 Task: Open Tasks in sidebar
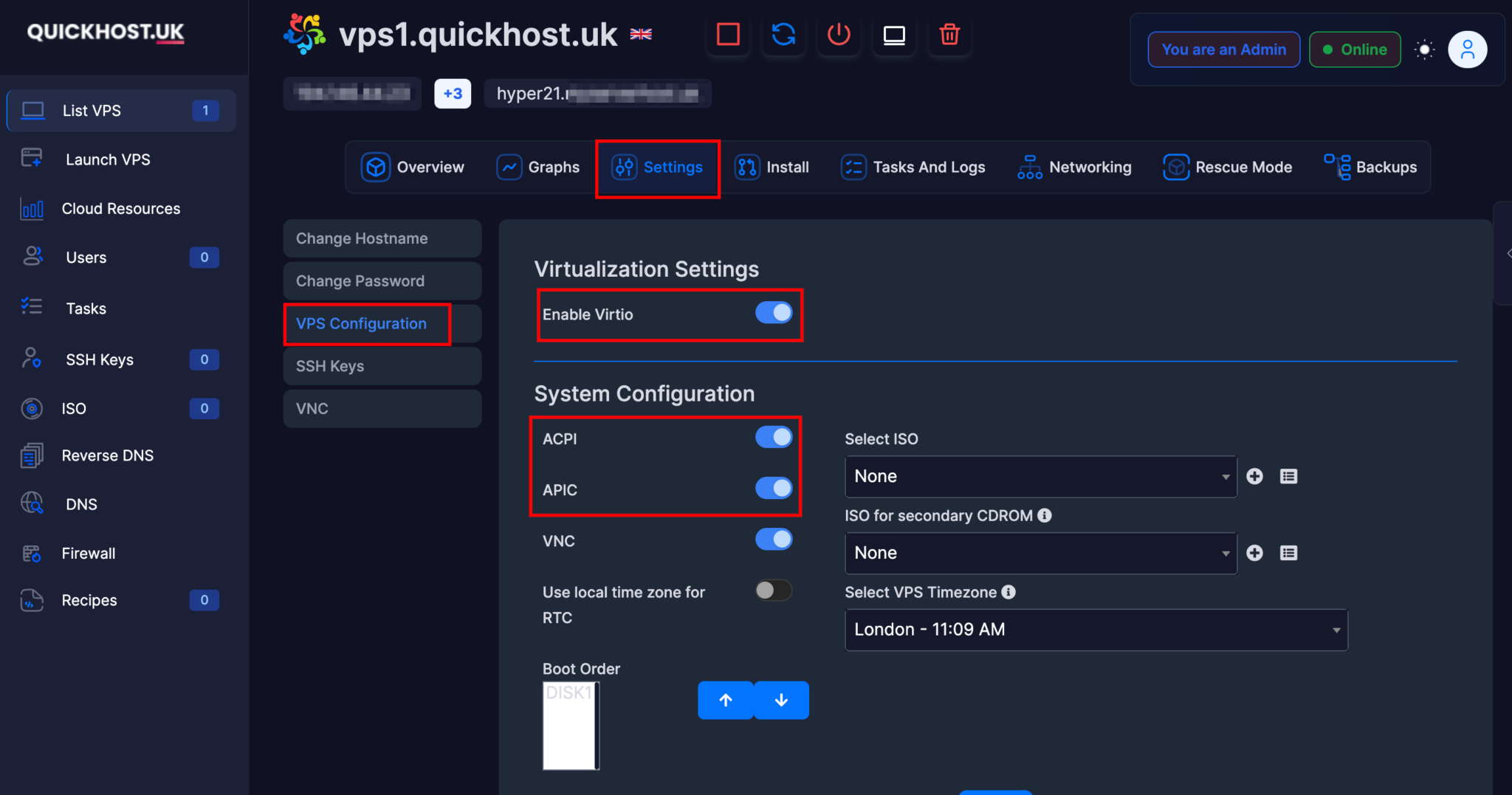tap(121, 309)
